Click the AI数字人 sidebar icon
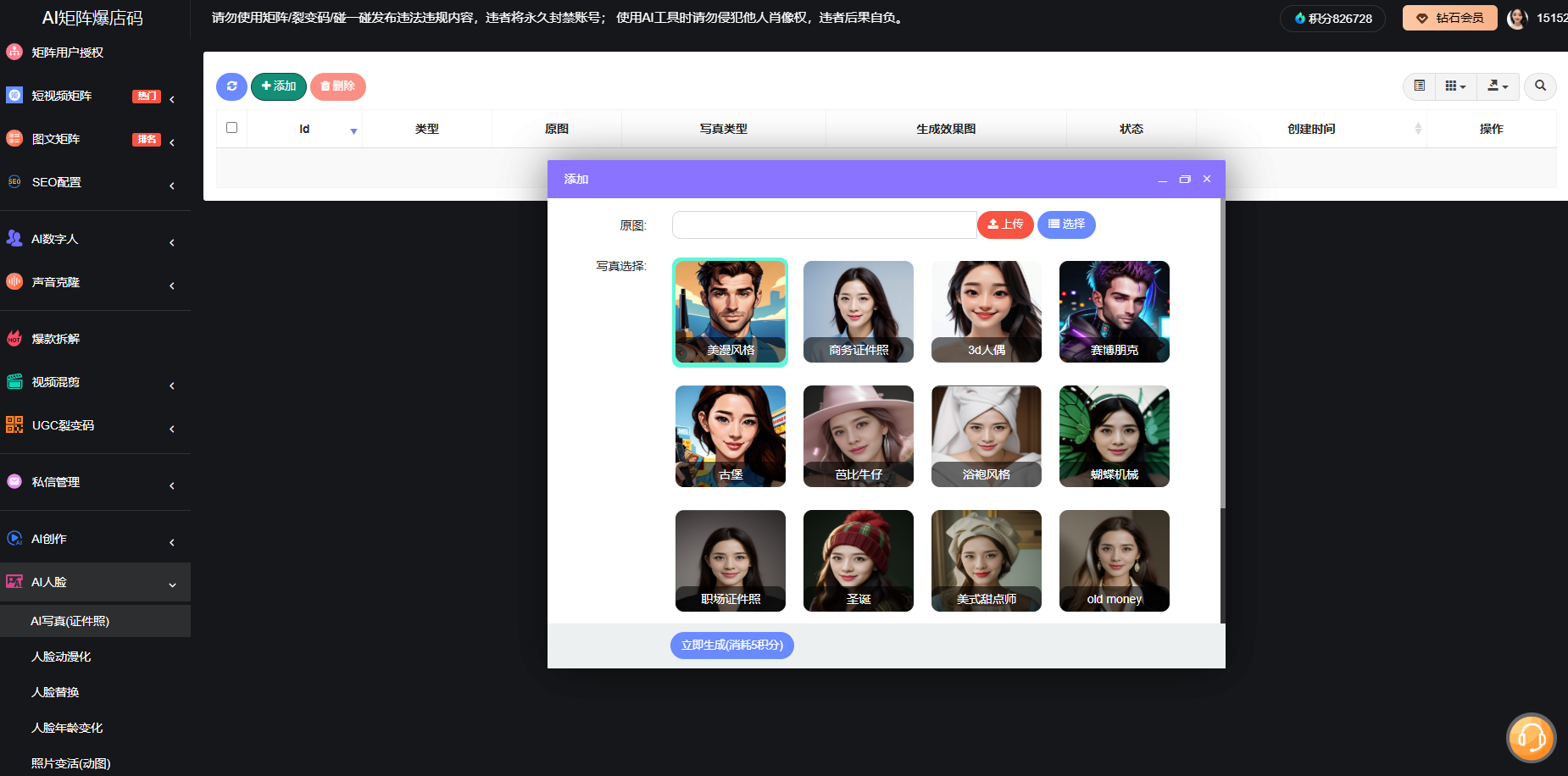 click(x=14, y=238)
